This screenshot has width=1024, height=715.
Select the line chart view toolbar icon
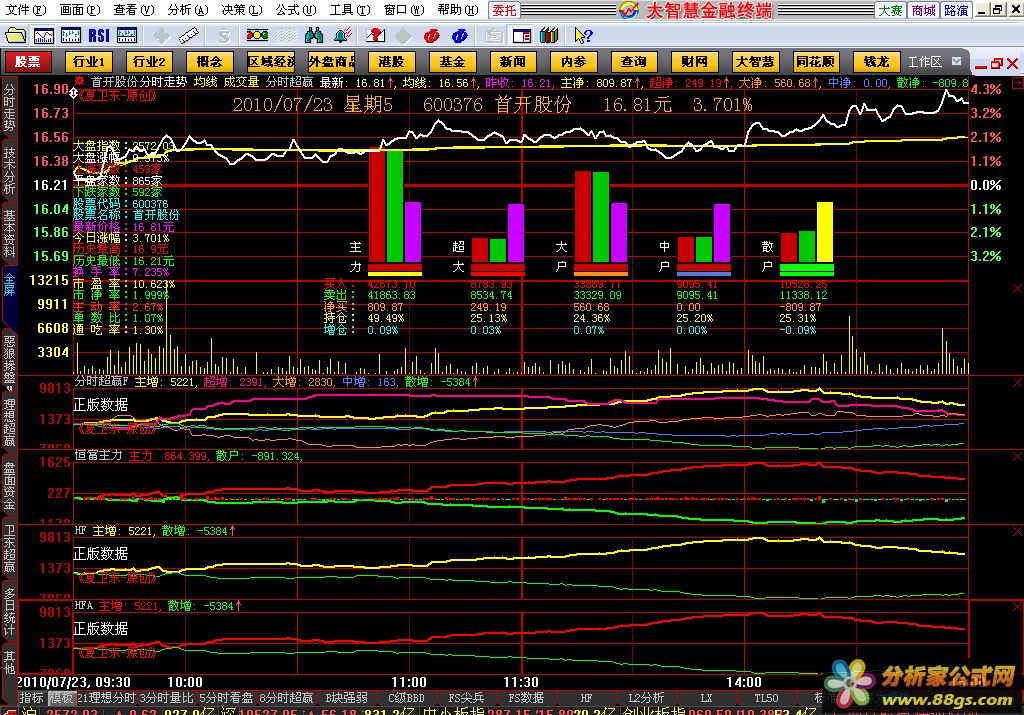click(44, 35)
